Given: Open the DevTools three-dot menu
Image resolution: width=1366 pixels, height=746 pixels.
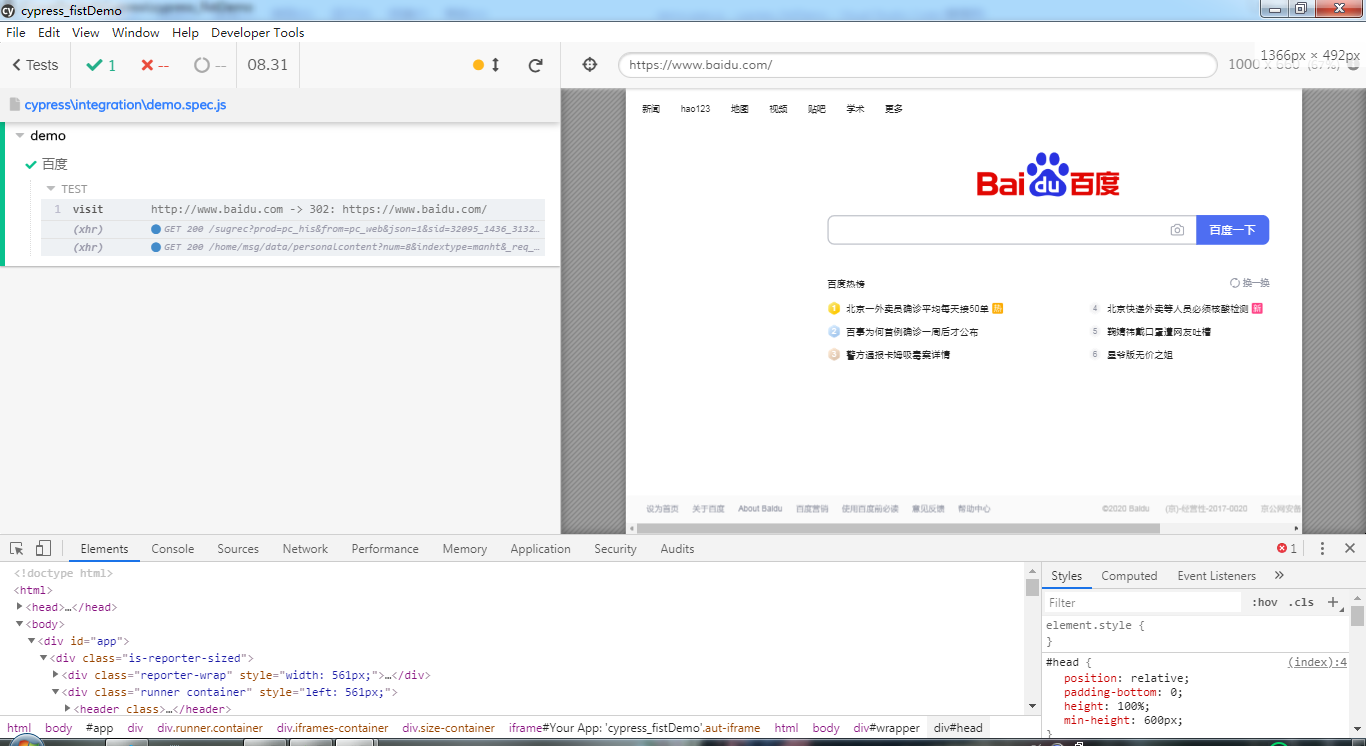Looking at the screenshot, I should point(1322,549).
